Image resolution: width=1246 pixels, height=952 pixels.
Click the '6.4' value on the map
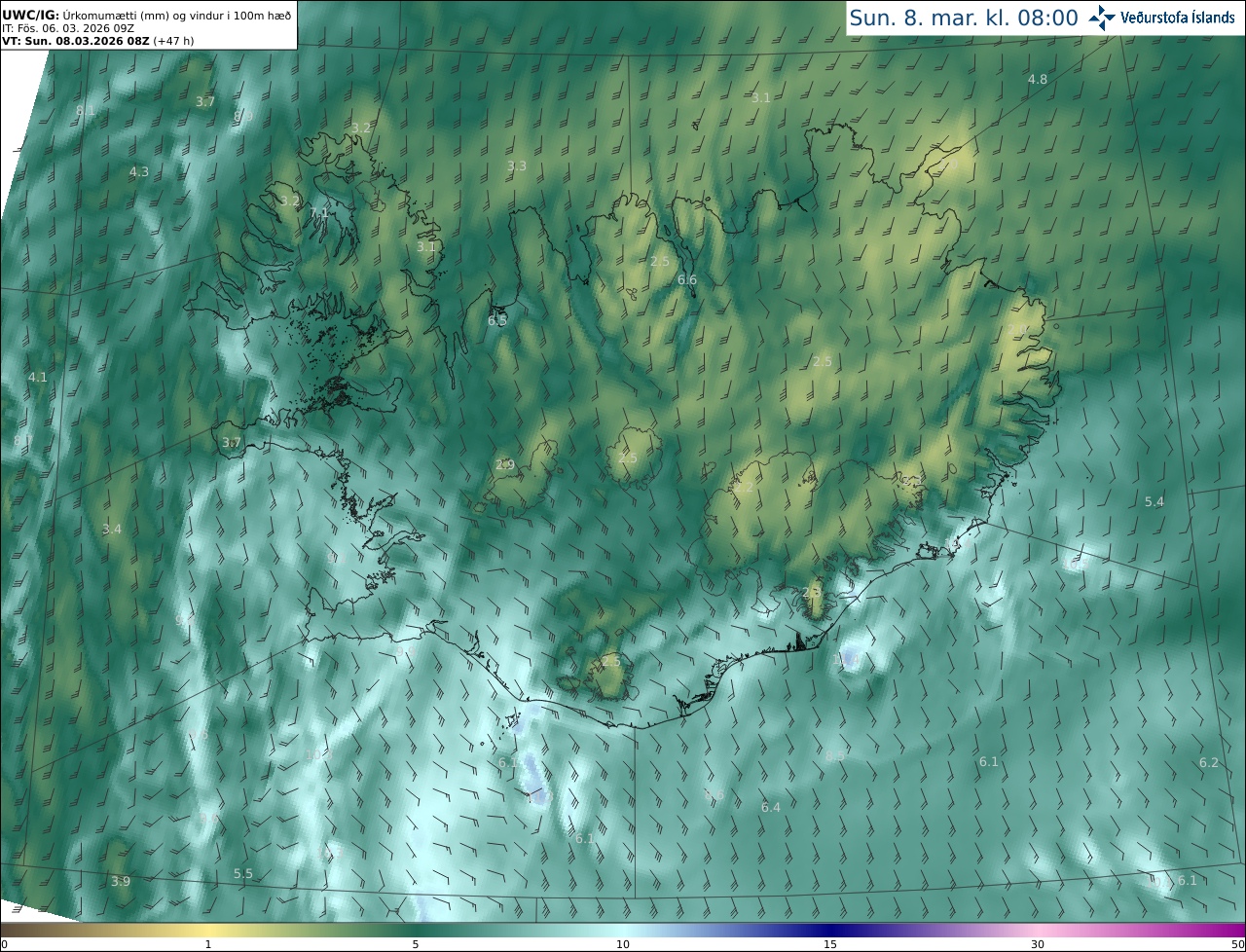pos(771,808)
